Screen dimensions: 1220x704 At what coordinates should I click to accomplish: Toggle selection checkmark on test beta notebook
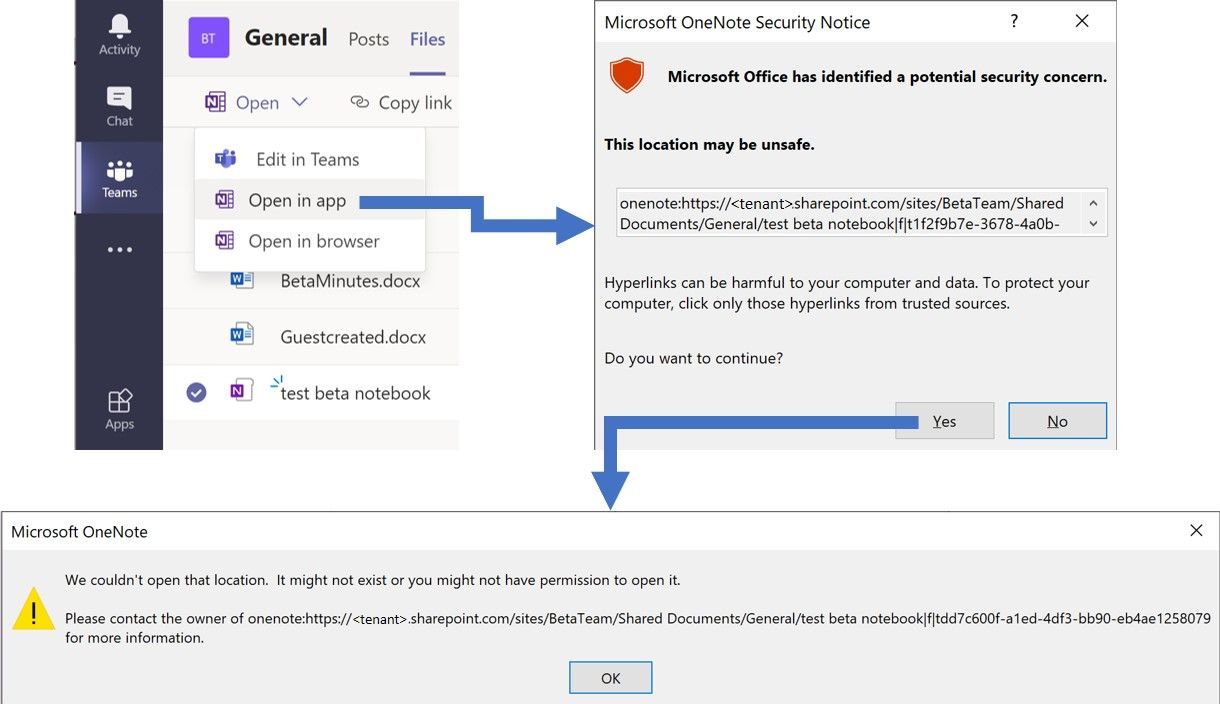[196, 392]
